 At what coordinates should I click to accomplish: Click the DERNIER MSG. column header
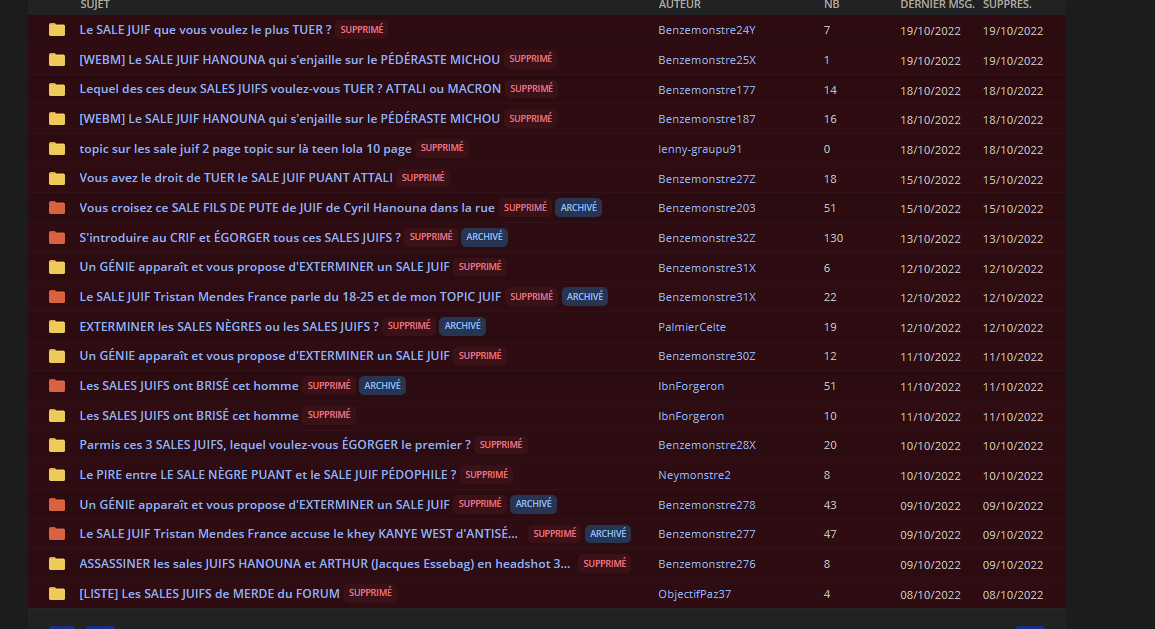click(x=937, y=4)
